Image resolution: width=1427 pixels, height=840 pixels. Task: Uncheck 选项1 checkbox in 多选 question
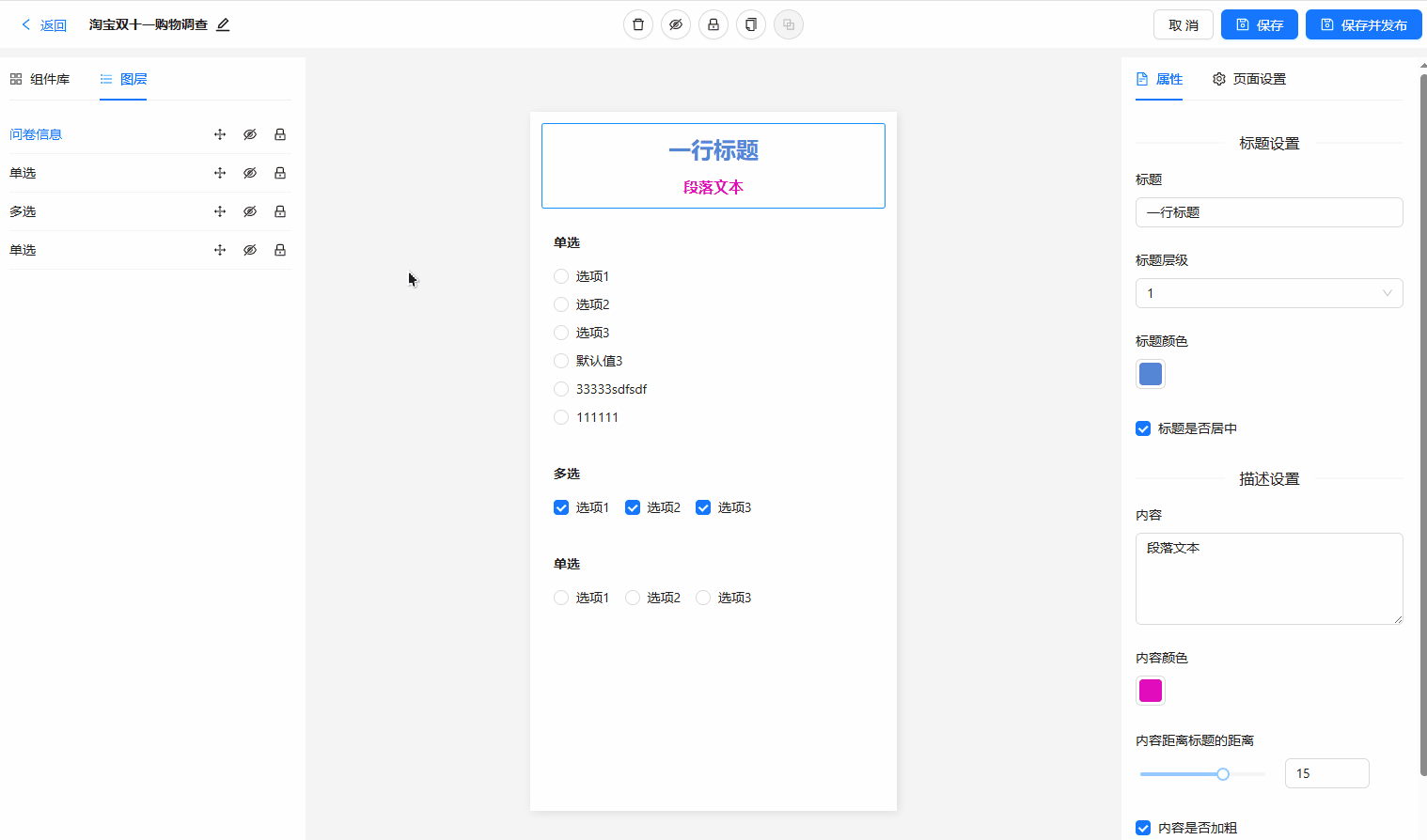pyautogui.click(x=561, y=507)
